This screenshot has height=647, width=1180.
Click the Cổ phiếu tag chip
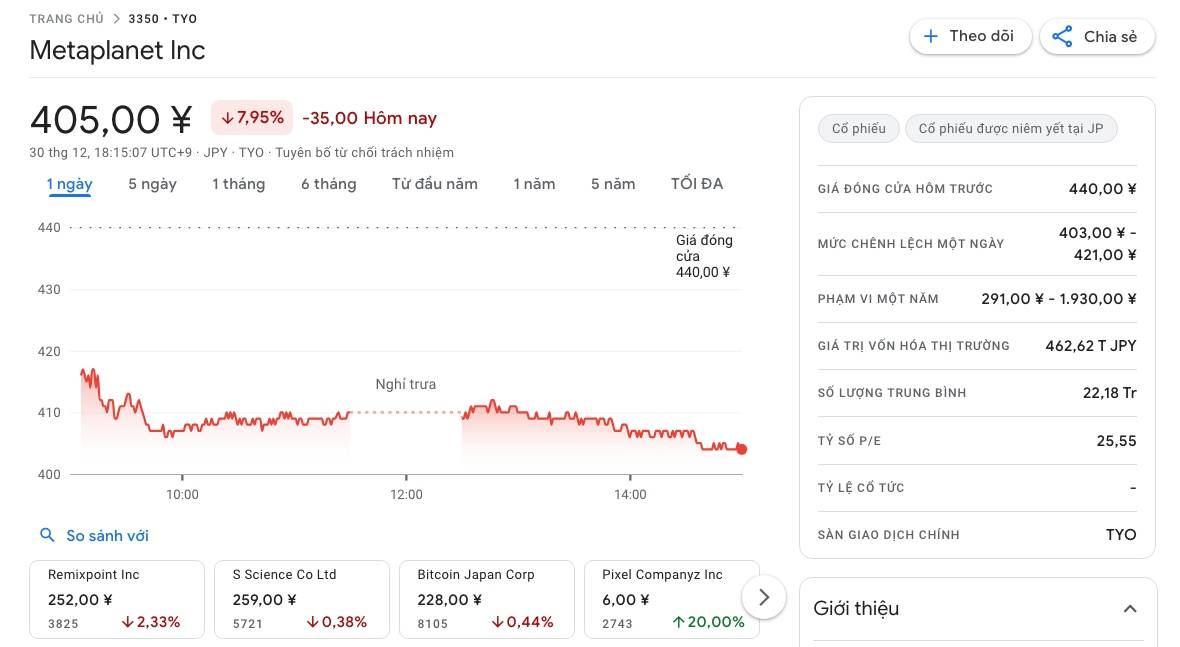[858, 129]
